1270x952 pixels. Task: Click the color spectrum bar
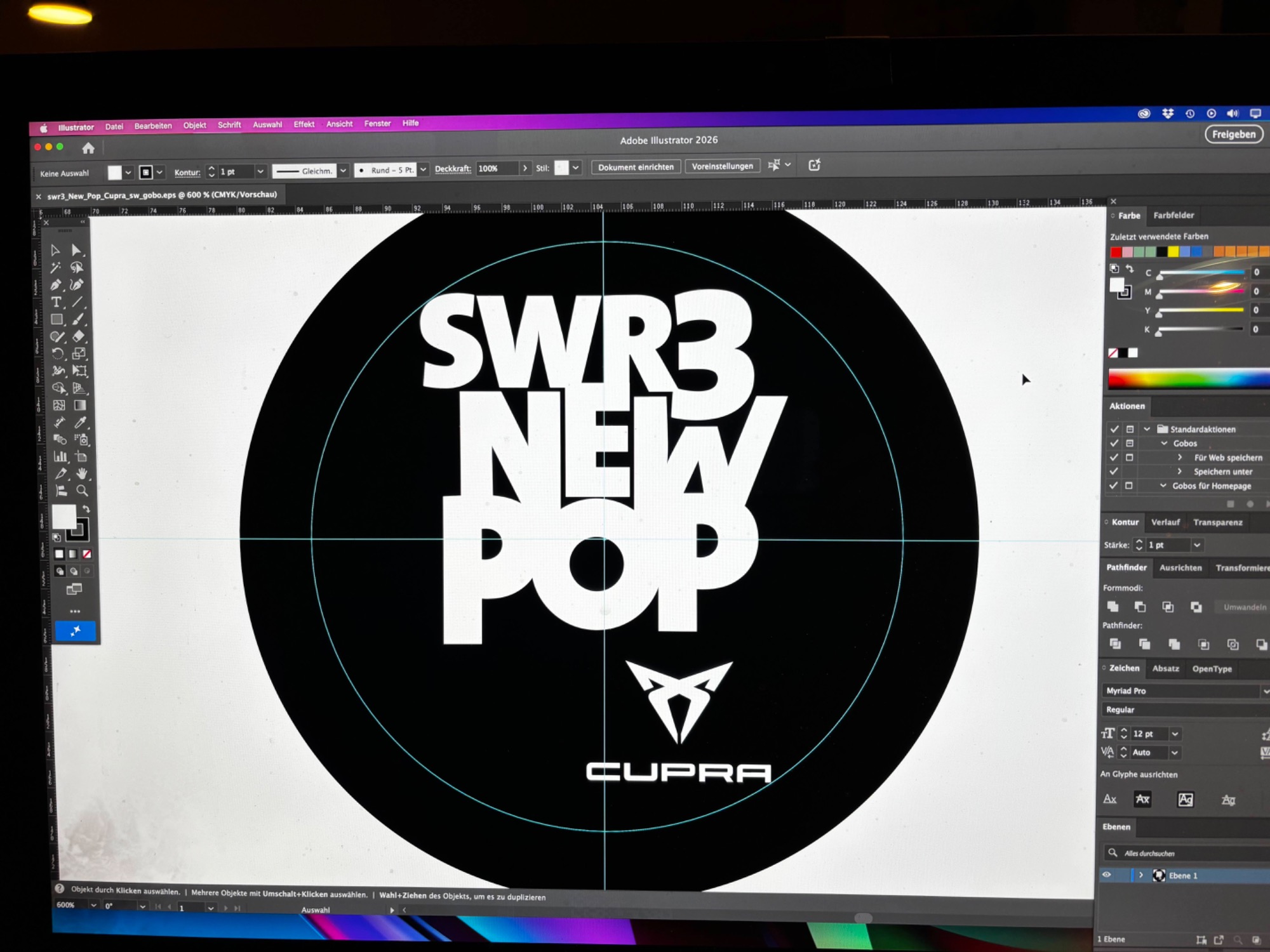1187,380
